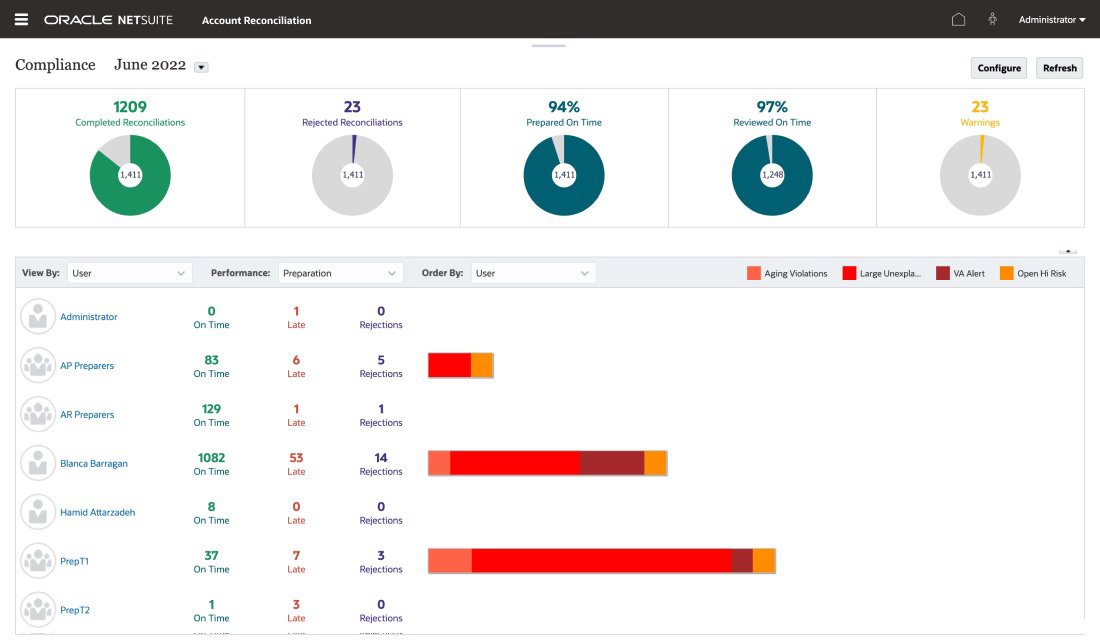This screenshot has width=1100, height=643.
Task: Click the Administrator profile picture for Blanca Barragan
Action: click(x=39, y=462)
